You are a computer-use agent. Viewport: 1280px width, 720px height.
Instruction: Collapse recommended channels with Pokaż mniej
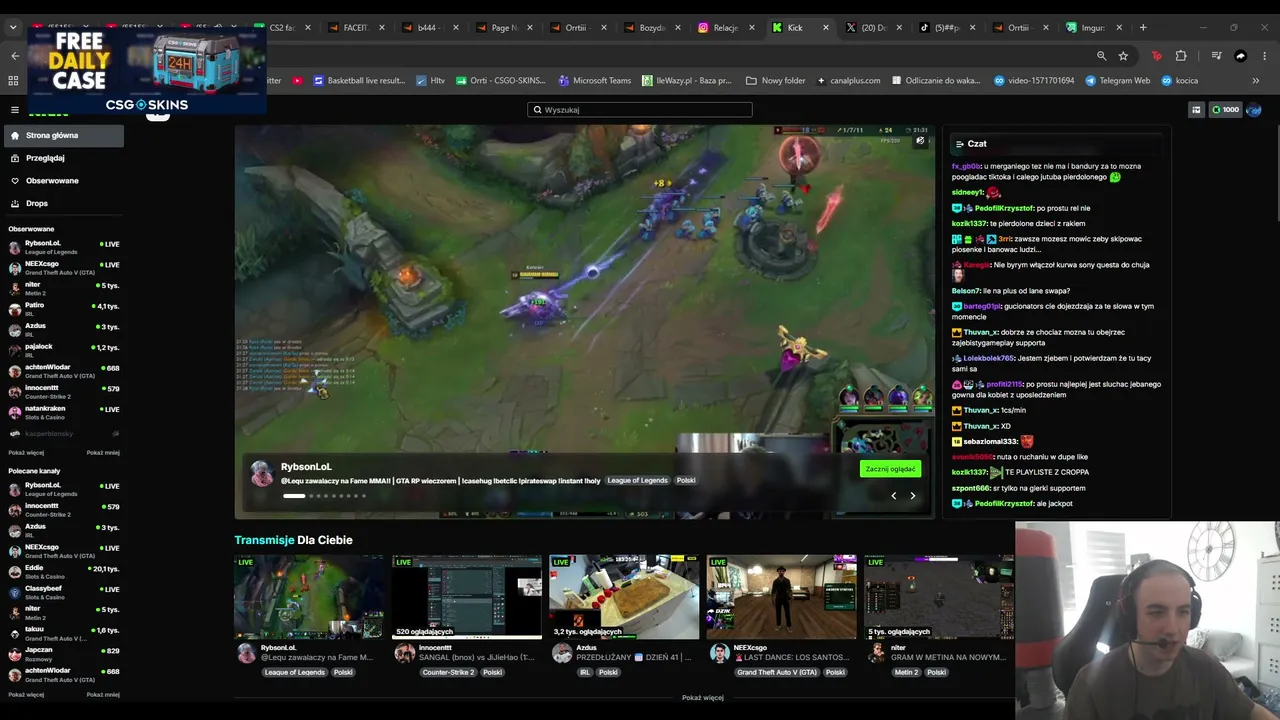103,694
